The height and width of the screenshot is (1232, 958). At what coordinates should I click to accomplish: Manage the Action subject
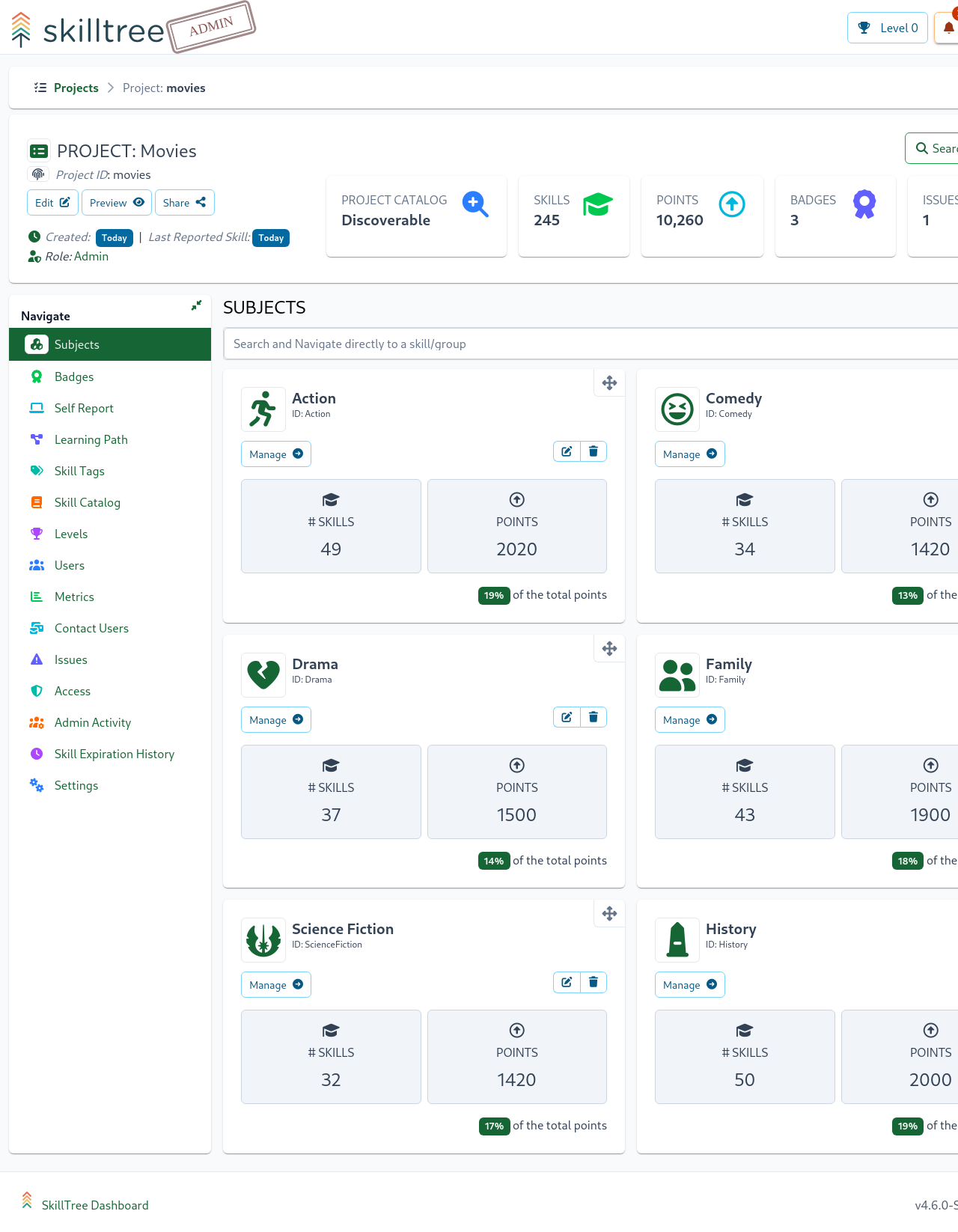pyautogui.click(x=276, y=454)
